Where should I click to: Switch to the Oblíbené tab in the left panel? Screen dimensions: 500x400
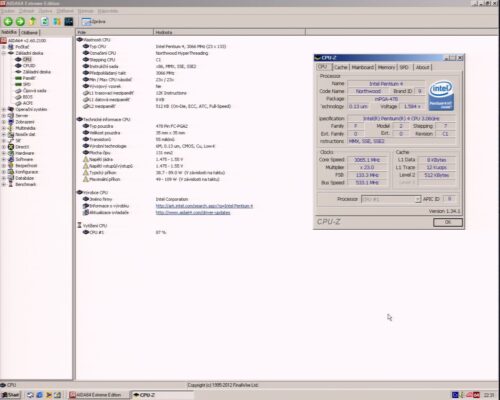(29, 33)
